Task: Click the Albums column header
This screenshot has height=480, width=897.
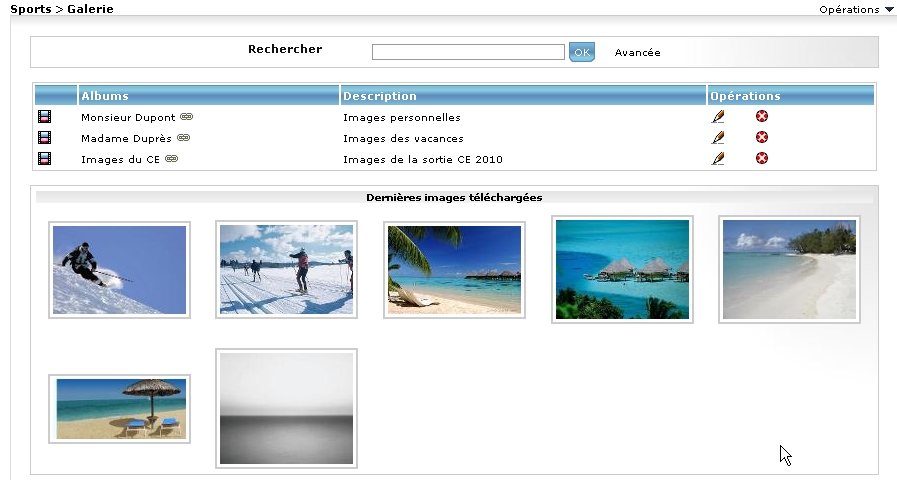Action: click(208, 96)
